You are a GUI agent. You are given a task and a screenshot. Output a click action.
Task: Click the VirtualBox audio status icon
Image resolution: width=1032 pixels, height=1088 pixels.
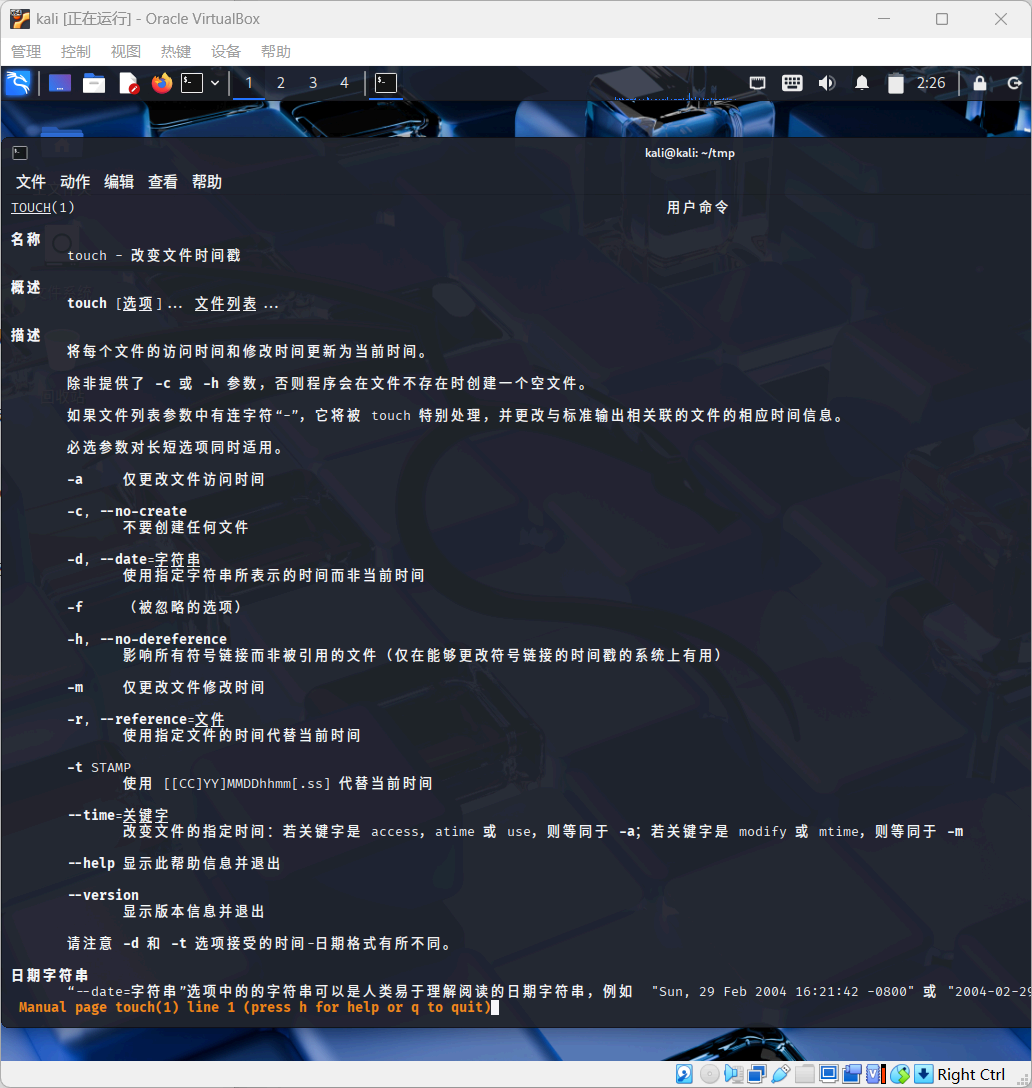pos(733,1074)
